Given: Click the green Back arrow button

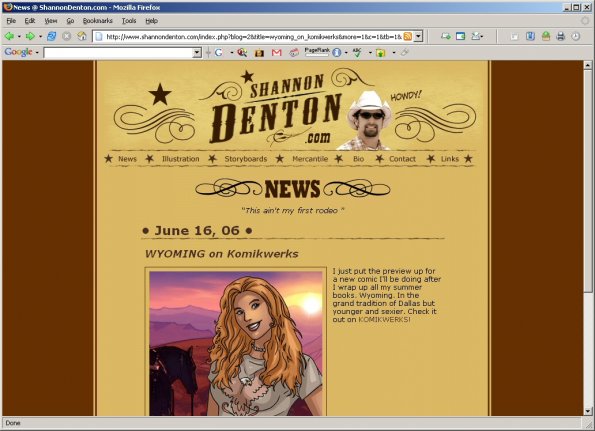Looking at the screenshot, I should (9, 36).
